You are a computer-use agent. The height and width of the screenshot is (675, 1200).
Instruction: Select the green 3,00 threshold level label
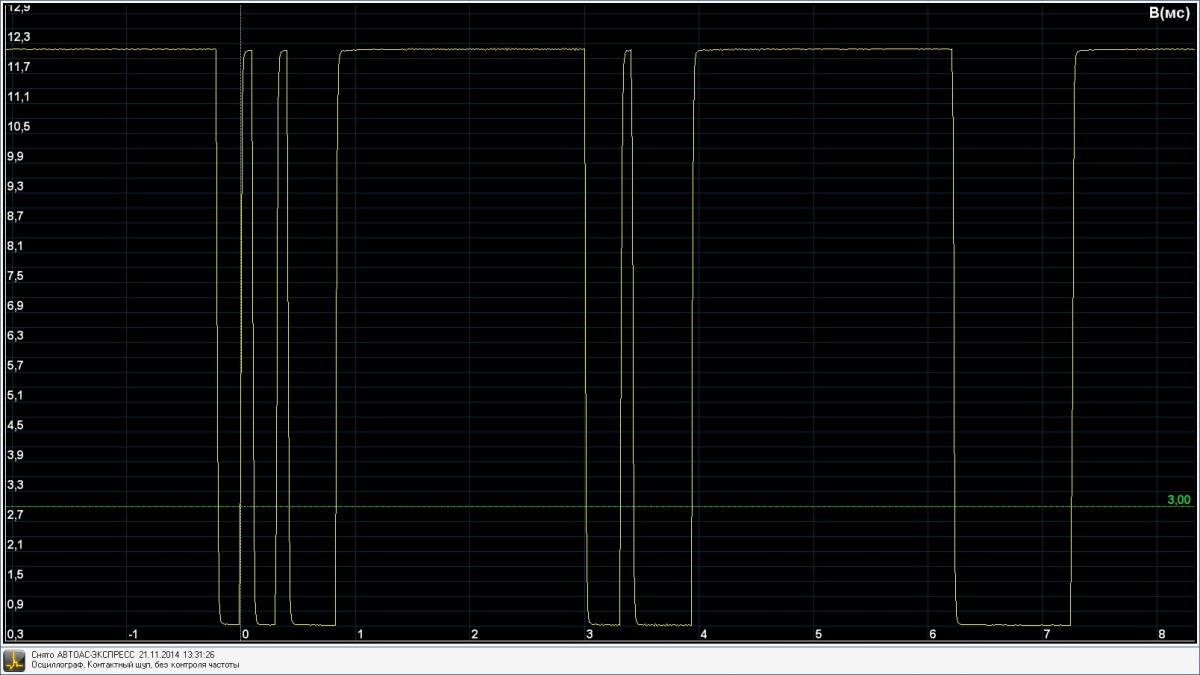click(1179, 500)
